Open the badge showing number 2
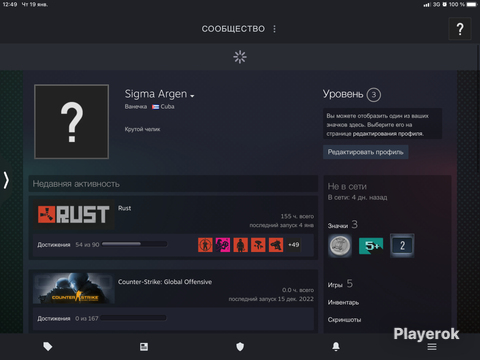This screenshot has width=480, height=360. click(x=402, y=246)
